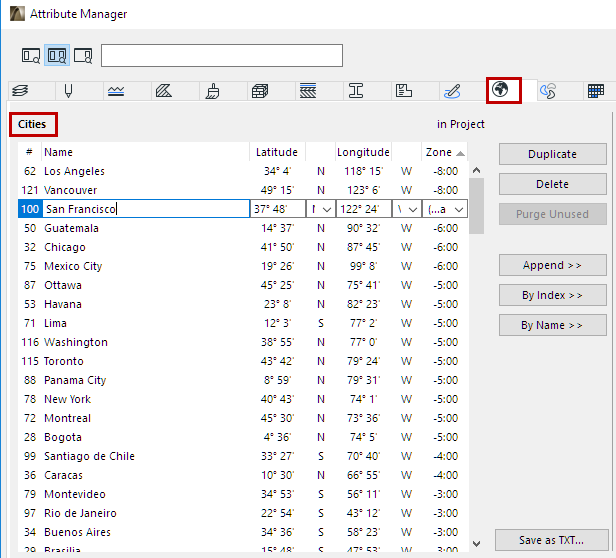Select the Caracas row

pyautogui.click(x=243, y=475)
